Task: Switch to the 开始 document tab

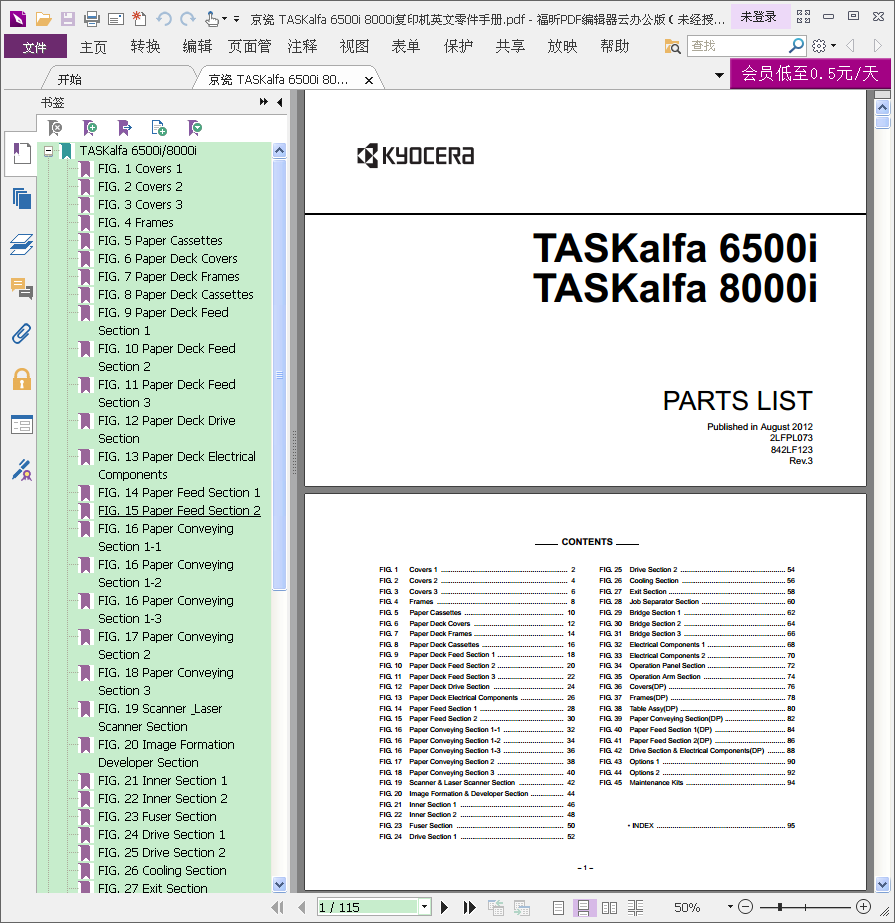Action: click(x=69, y=79)
